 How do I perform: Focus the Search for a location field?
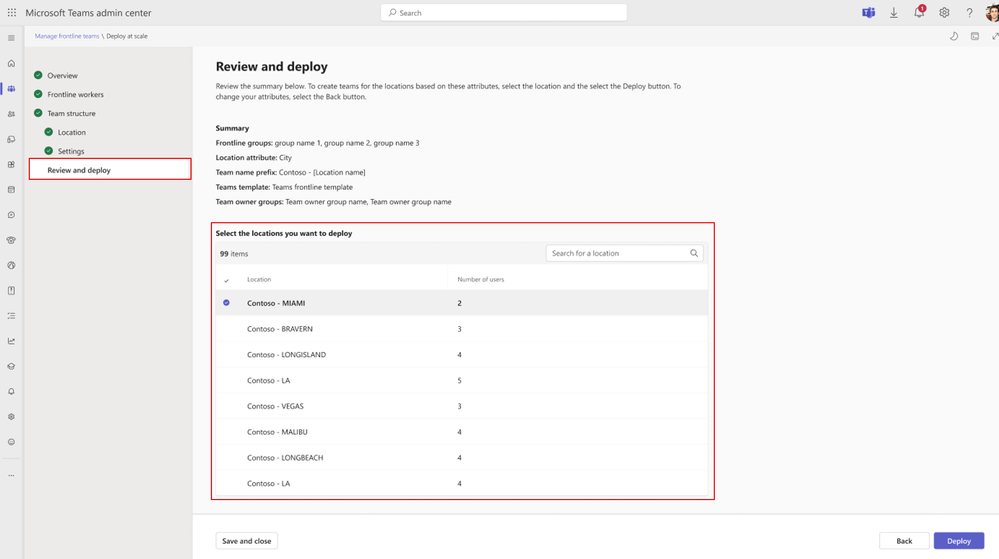tap(624, 253)
